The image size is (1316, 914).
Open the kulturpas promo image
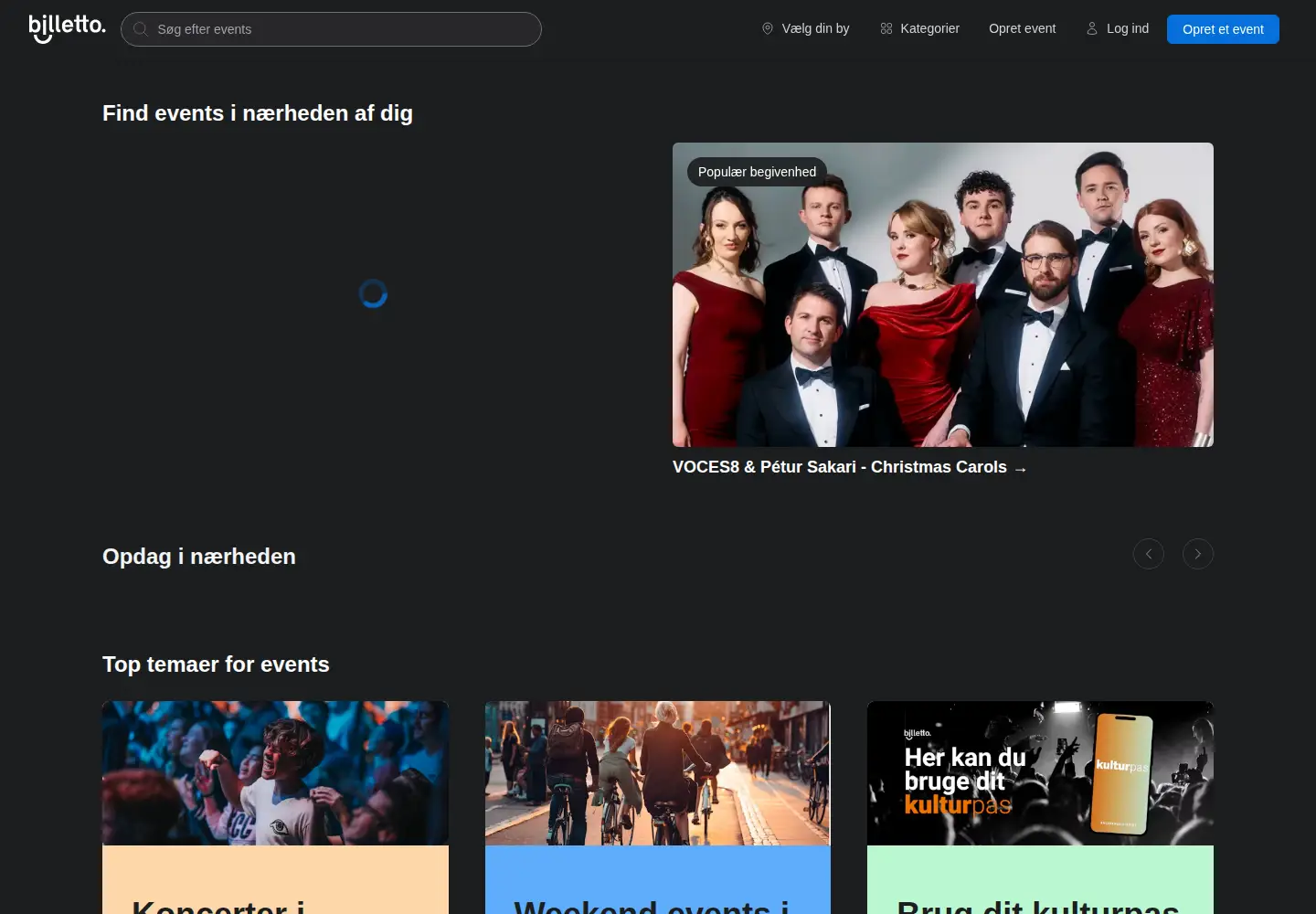point(1040,773)
